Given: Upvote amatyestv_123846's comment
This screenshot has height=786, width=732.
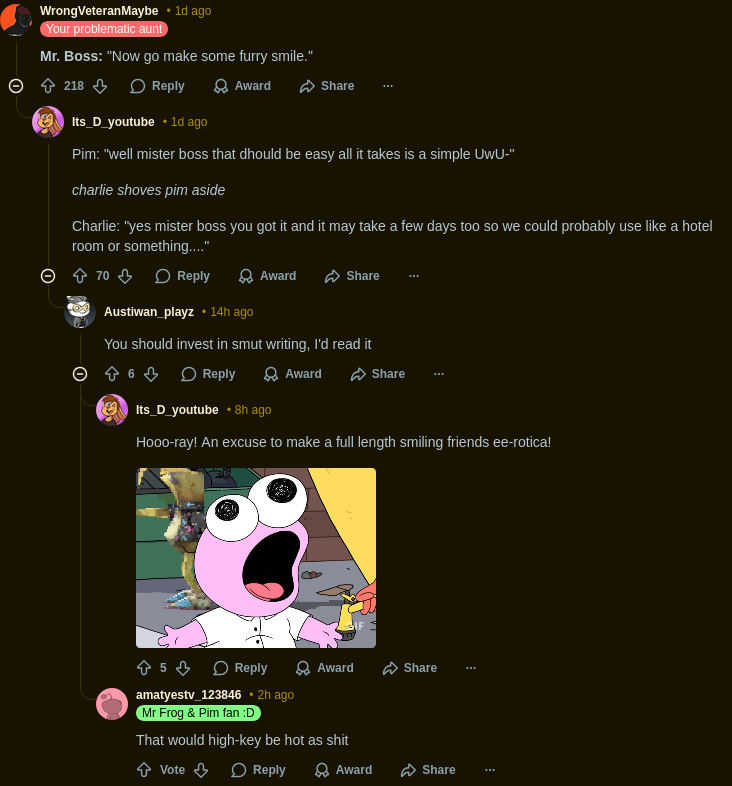Looking at the screenshot, I should (144, 770).
